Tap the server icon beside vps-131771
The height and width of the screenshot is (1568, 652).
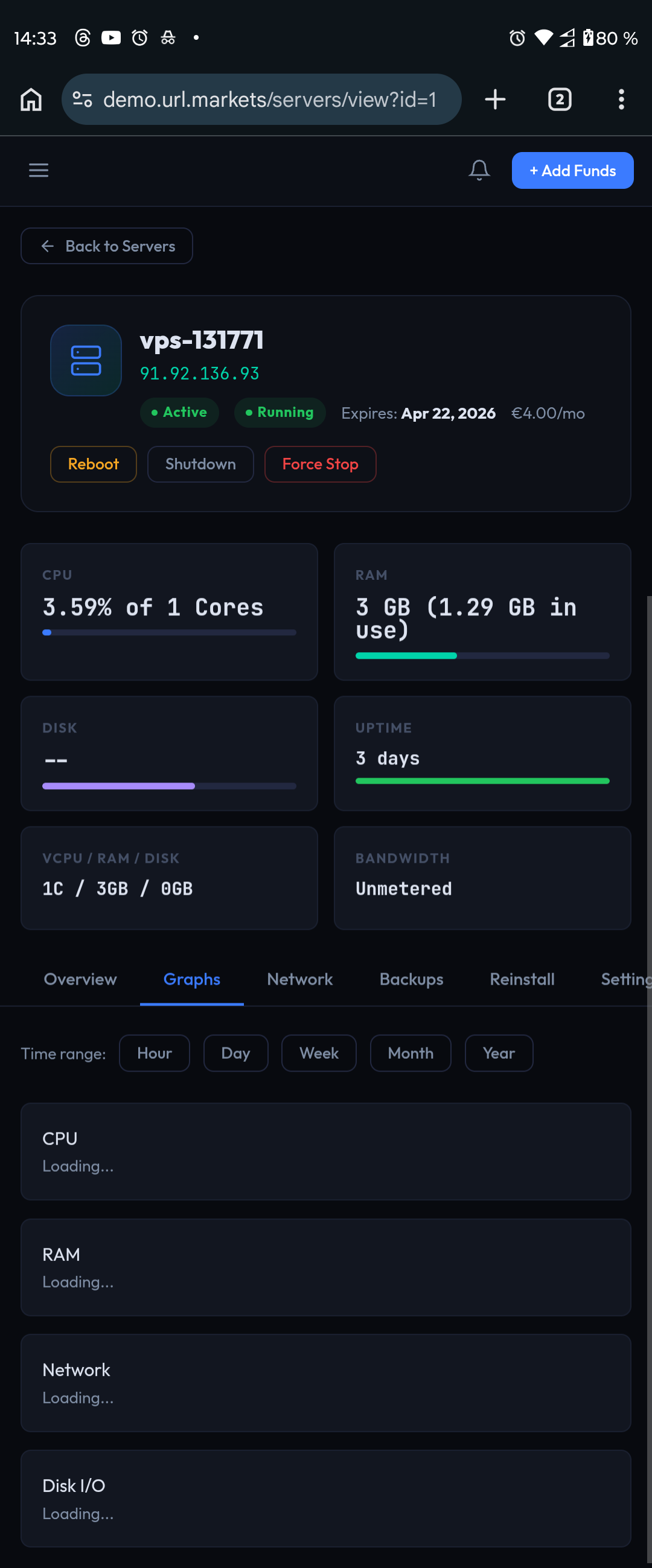click(x=86, y=360)
